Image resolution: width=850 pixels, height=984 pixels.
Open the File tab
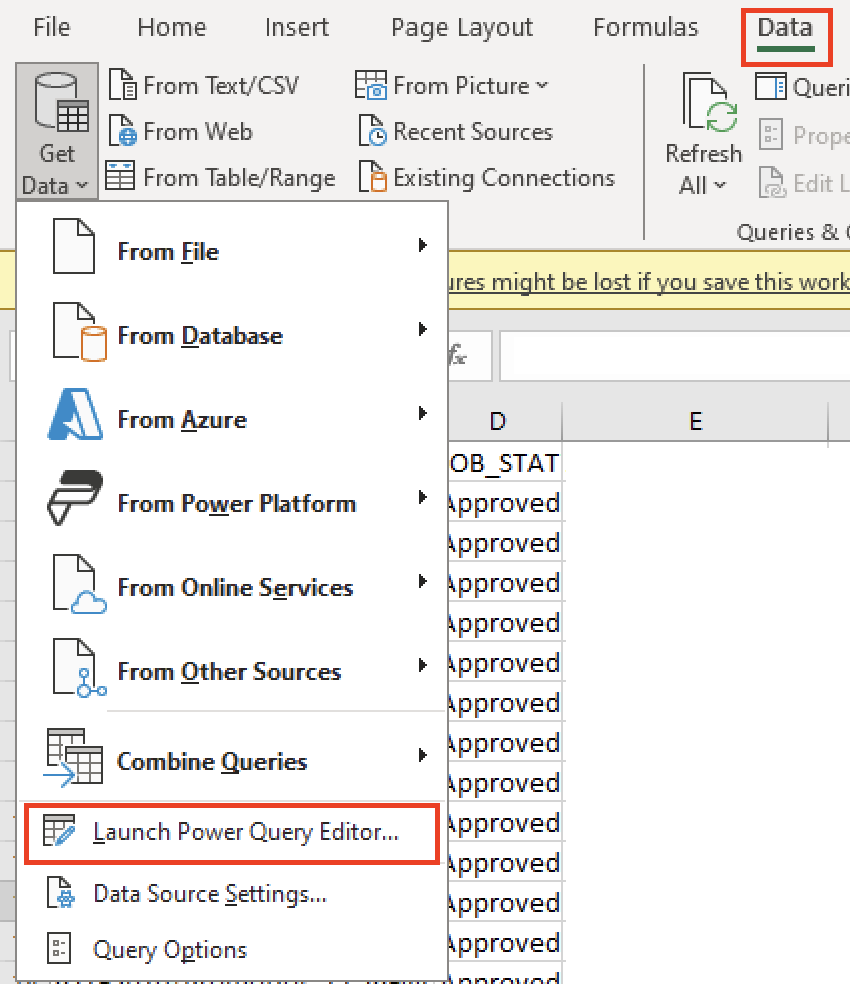tap(51, 28)
